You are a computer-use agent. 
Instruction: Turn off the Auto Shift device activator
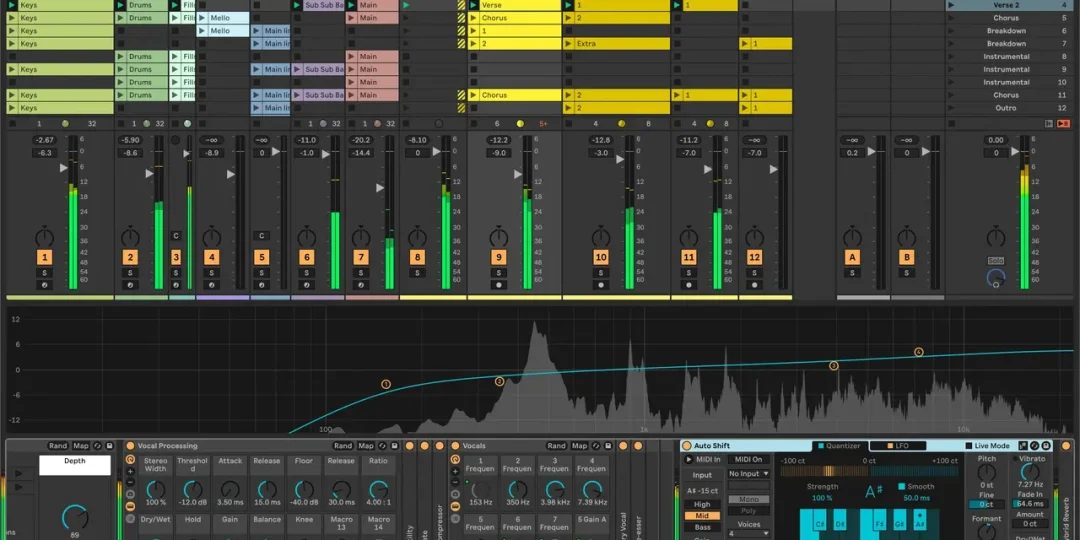click(x=687, y=446)
